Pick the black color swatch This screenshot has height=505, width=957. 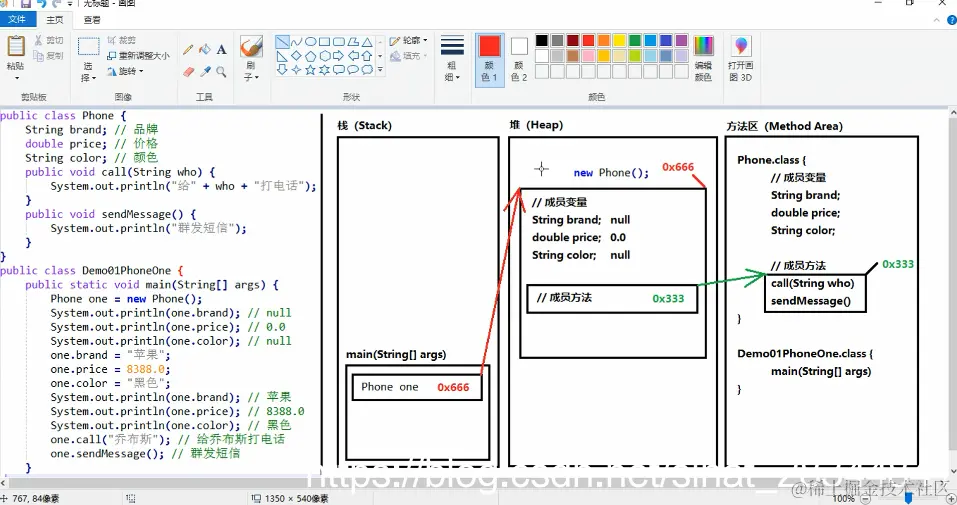[541, 40]
